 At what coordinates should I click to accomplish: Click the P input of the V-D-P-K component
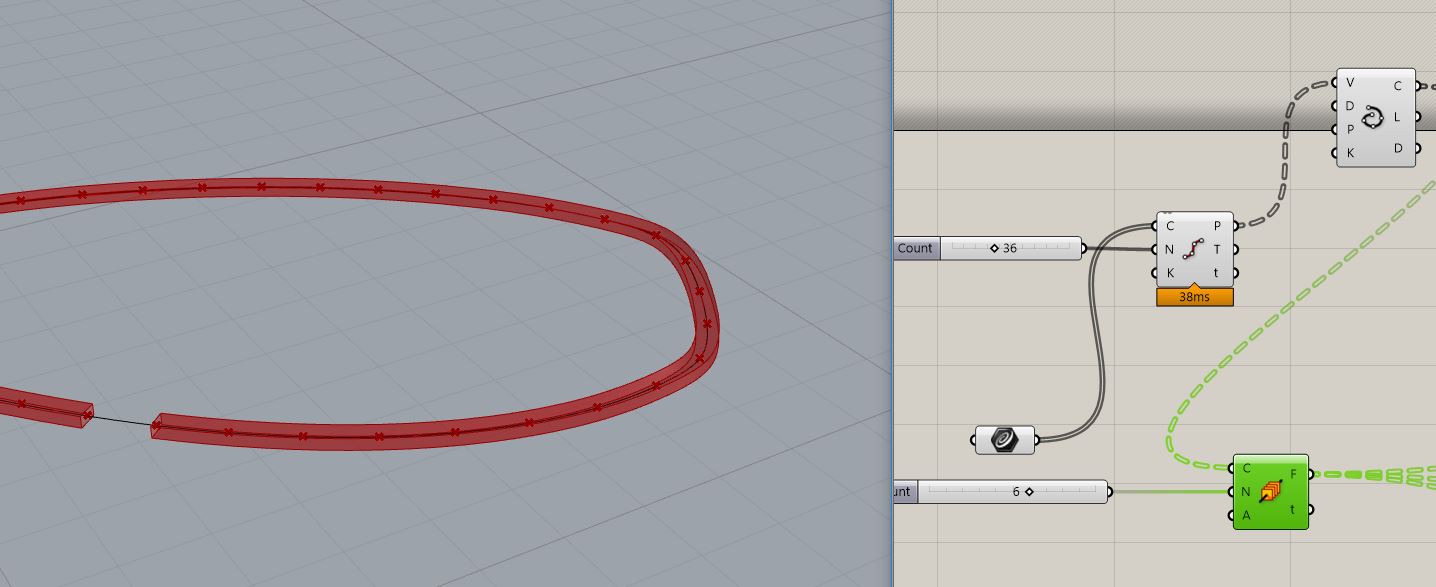pyautogui.click(x=1350, y=129)
